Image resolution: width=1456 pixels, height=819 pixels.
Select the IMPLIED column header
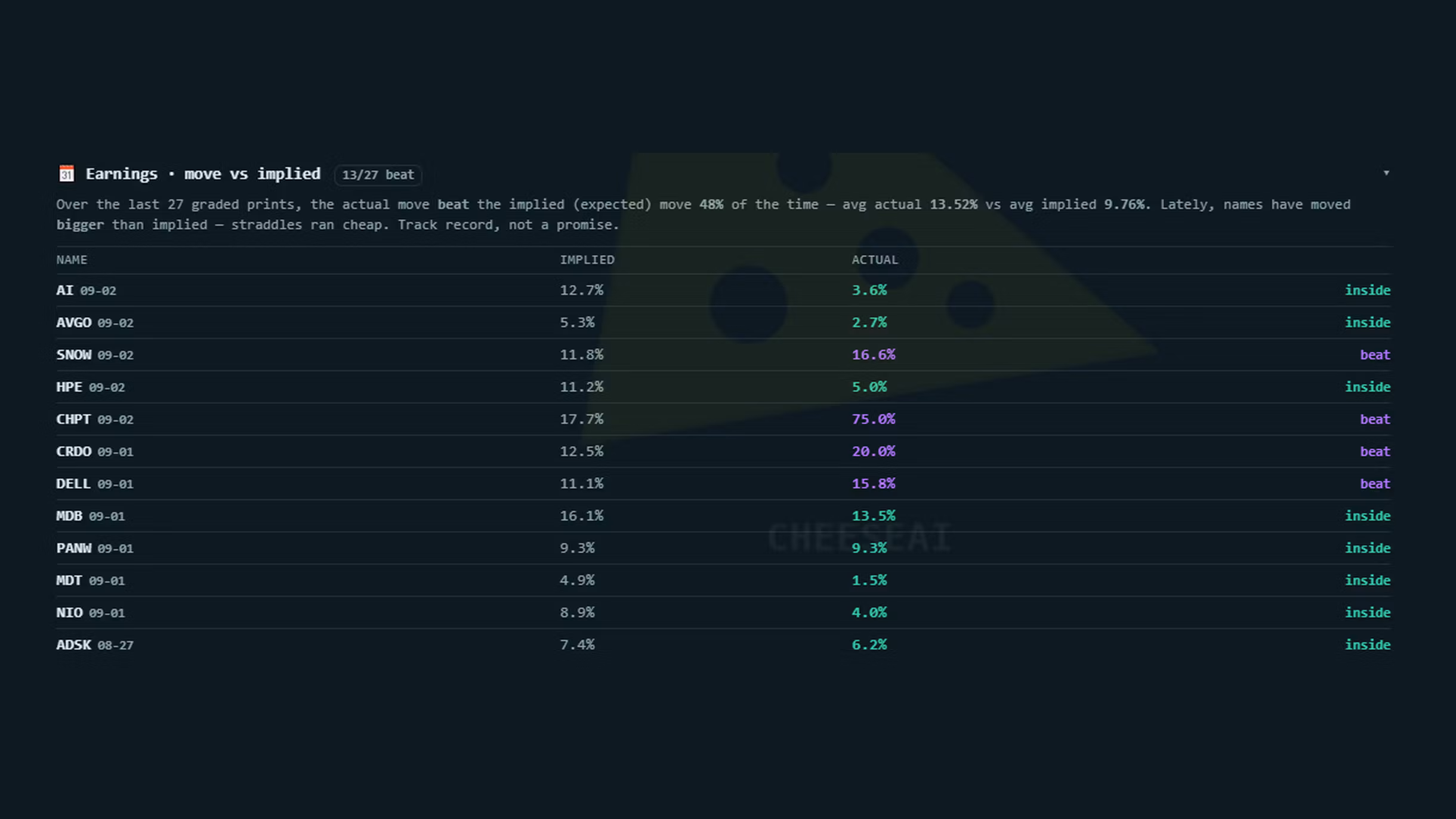pos(587,260)
